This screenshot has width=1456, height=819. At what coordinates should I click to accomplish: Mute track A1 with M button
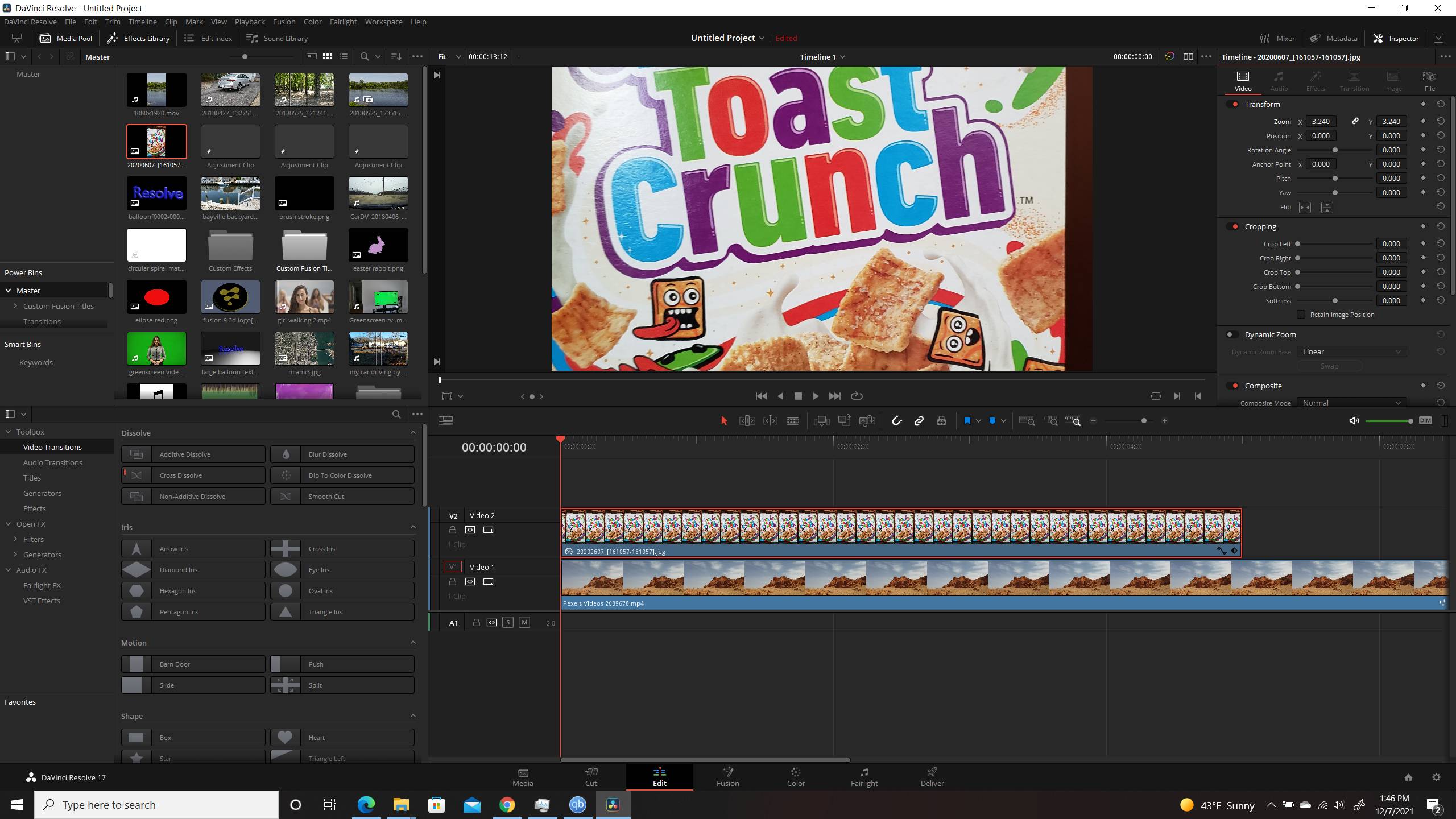[x=524, y=622]
